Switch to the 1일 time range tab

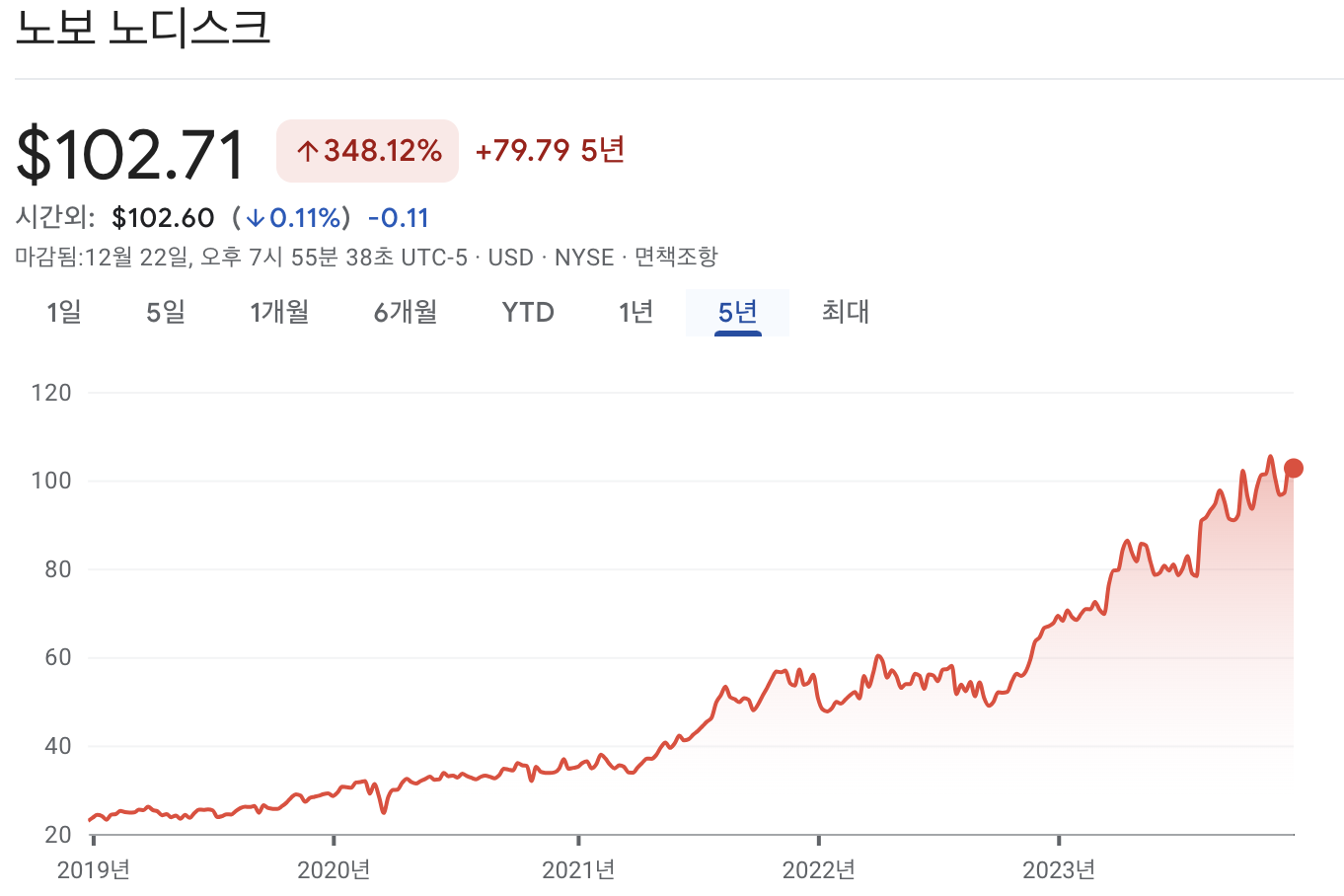(63, 312)
